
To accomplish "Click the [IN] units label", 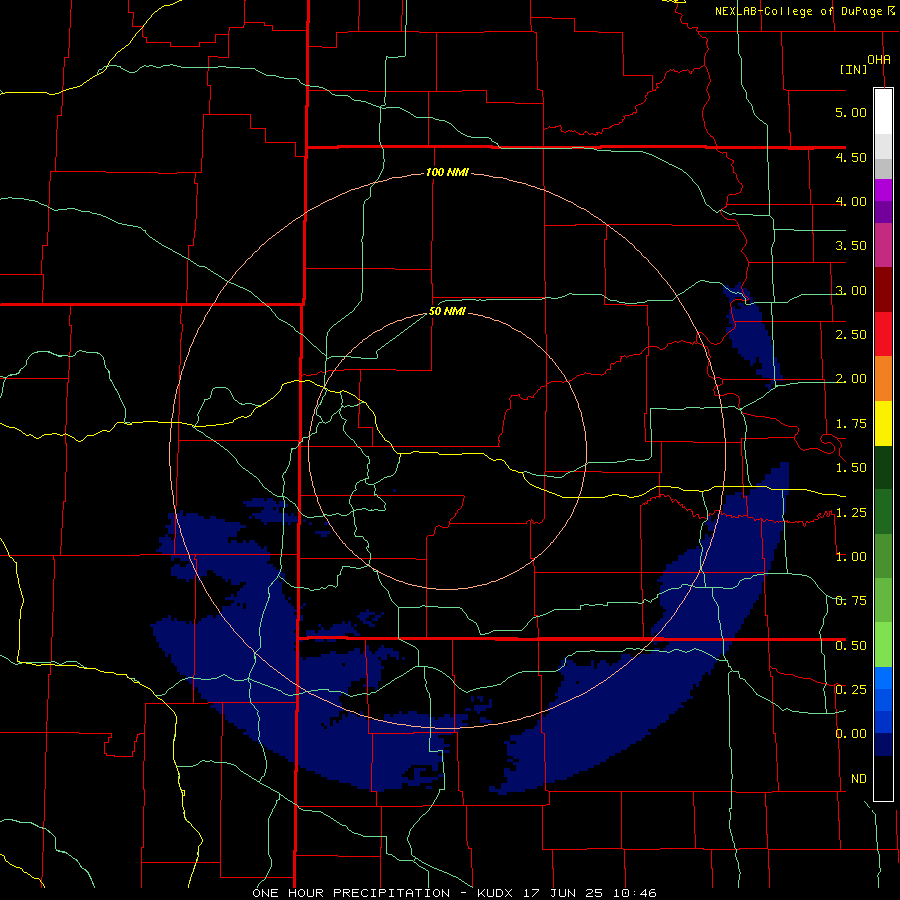I will pyautogui.click(x=853, y=69).
